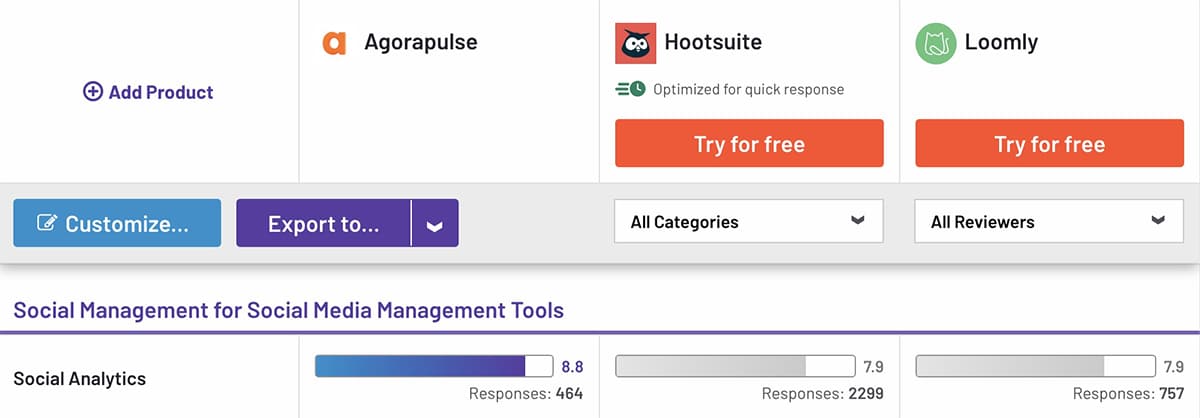The width and height of the screenshot is (1200, 418).
Task: Open the Hootsuite product link
Action: pos(713,43)
